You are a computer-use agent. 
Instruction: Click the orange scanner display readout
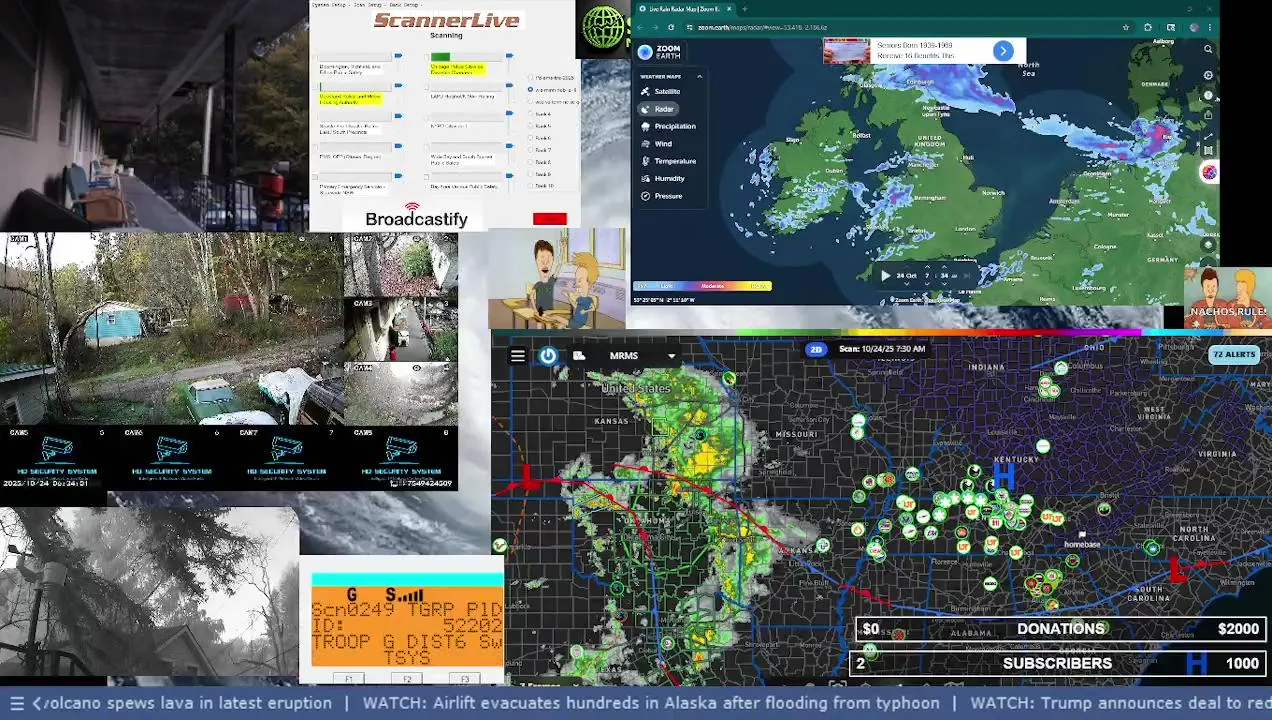407,625
